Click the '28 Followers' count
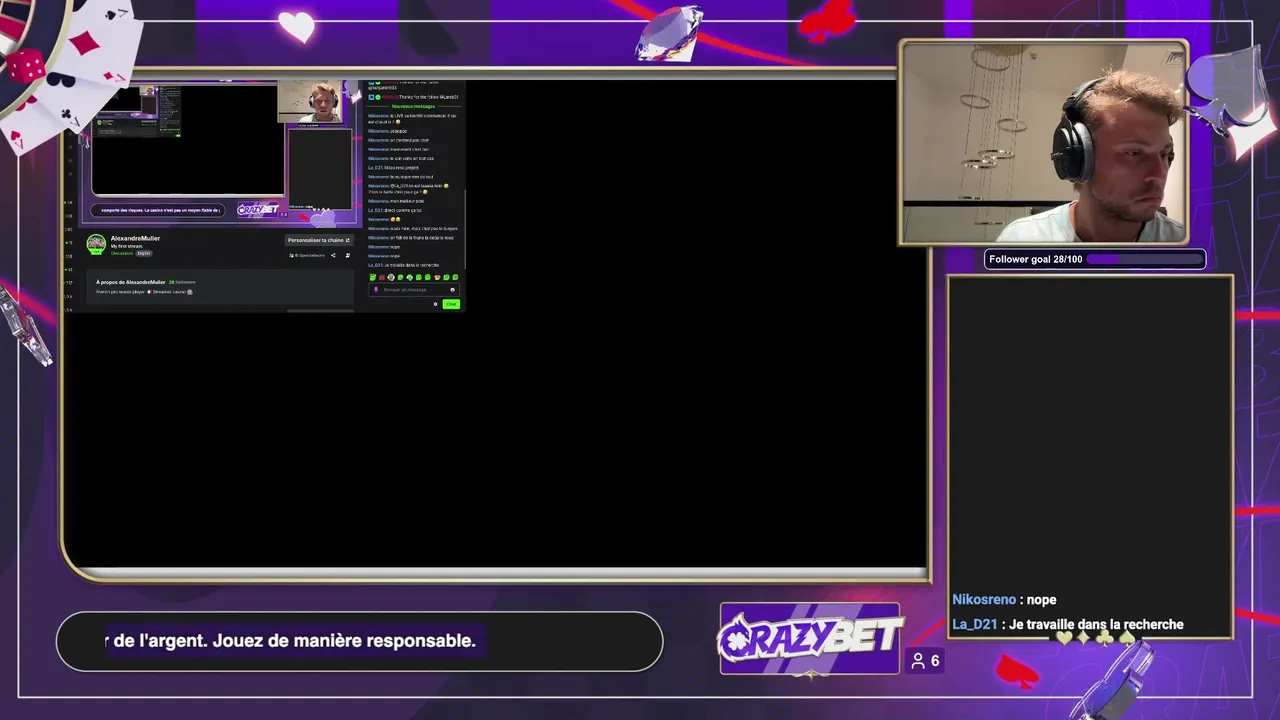Screen dimensions: 1280x720 tap(182, 282)
